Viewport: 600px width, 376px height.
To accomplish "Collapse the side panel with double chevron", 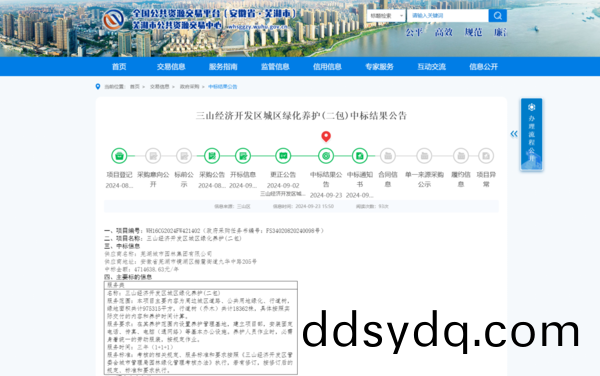I will pos(514,133).
